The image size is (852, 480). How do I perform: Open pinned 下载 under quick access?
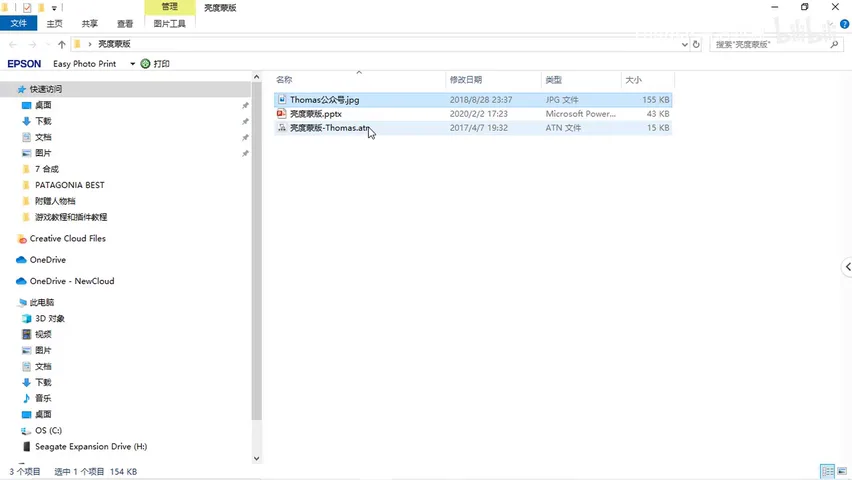[x=43, y=121]
